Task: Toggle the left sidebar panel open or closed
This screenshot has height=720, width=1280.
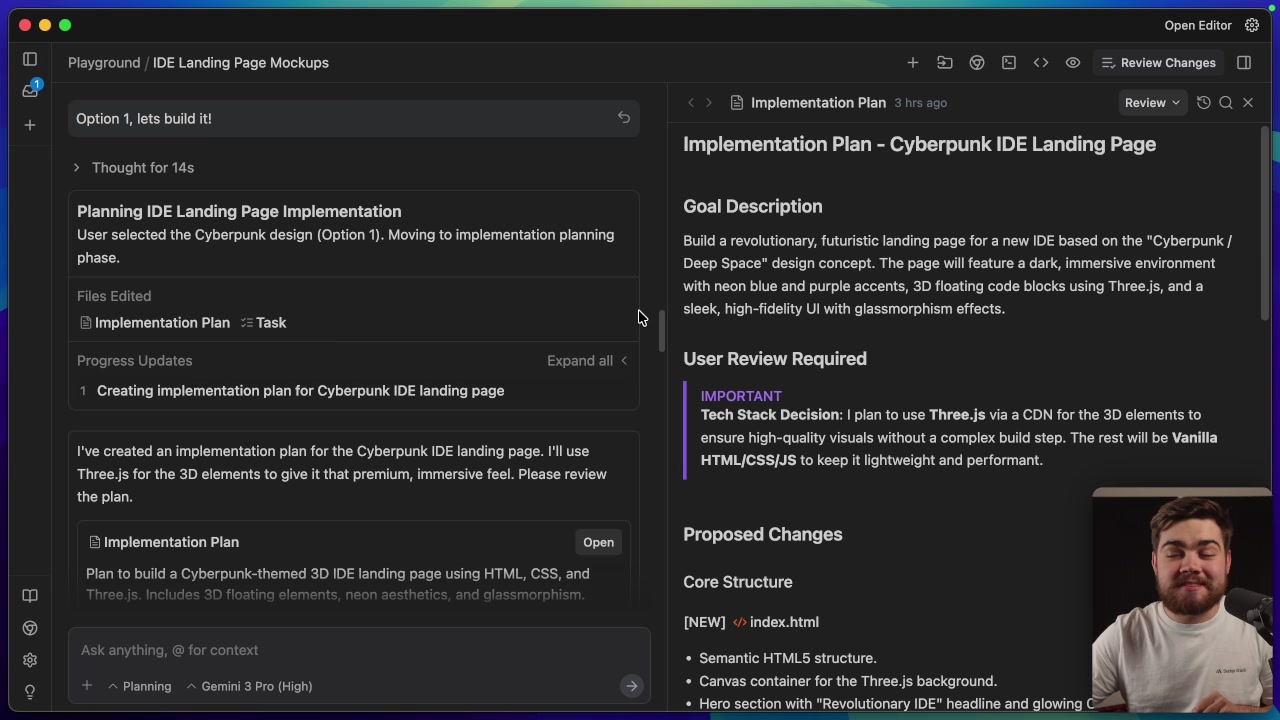Action: [x=30, y=59]
